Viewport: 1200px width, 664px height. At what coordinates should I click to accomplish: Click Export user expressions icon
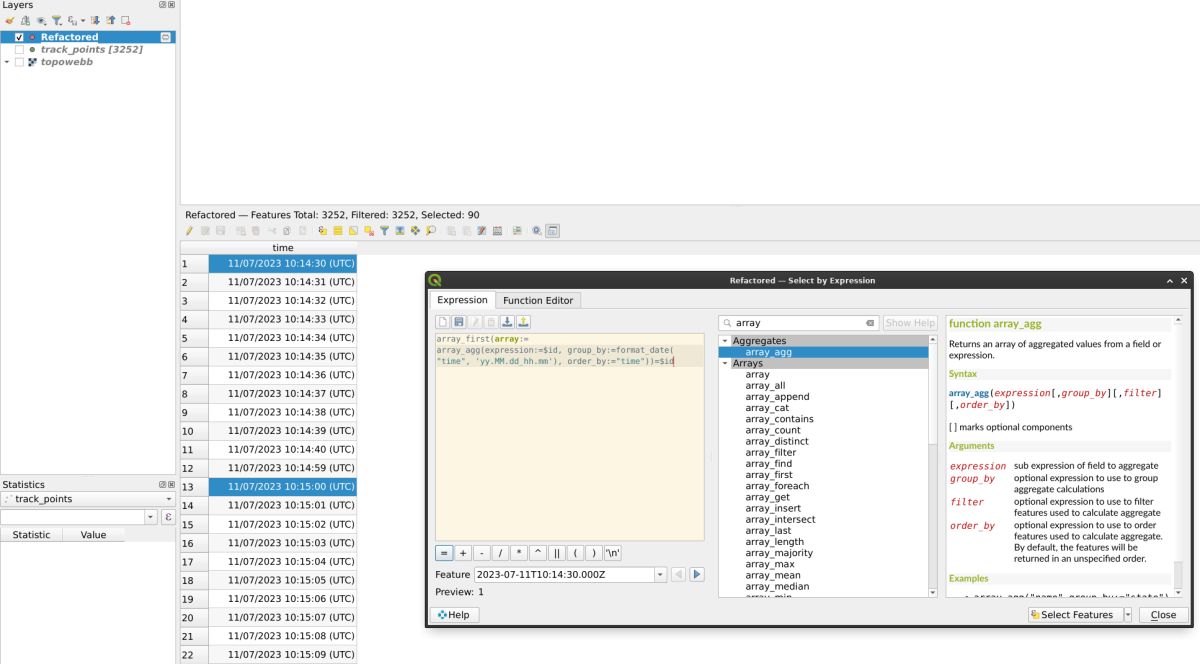[523, 322]
